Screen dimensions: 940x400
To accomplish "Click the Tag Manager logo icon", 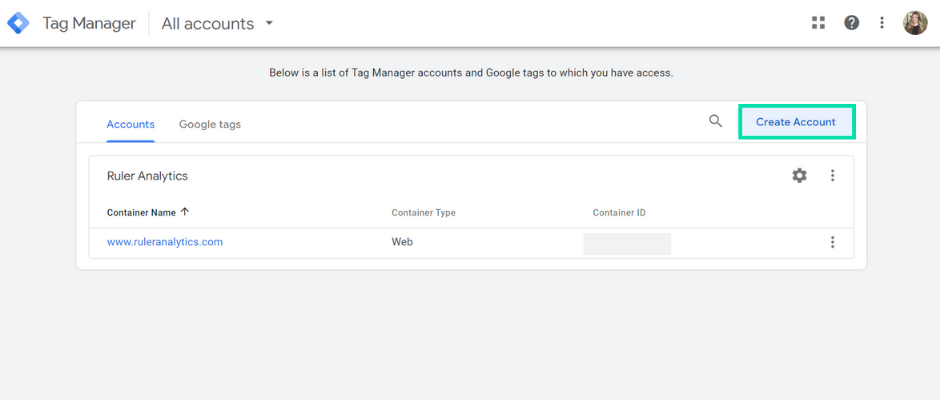I will (x=18, y=23).
